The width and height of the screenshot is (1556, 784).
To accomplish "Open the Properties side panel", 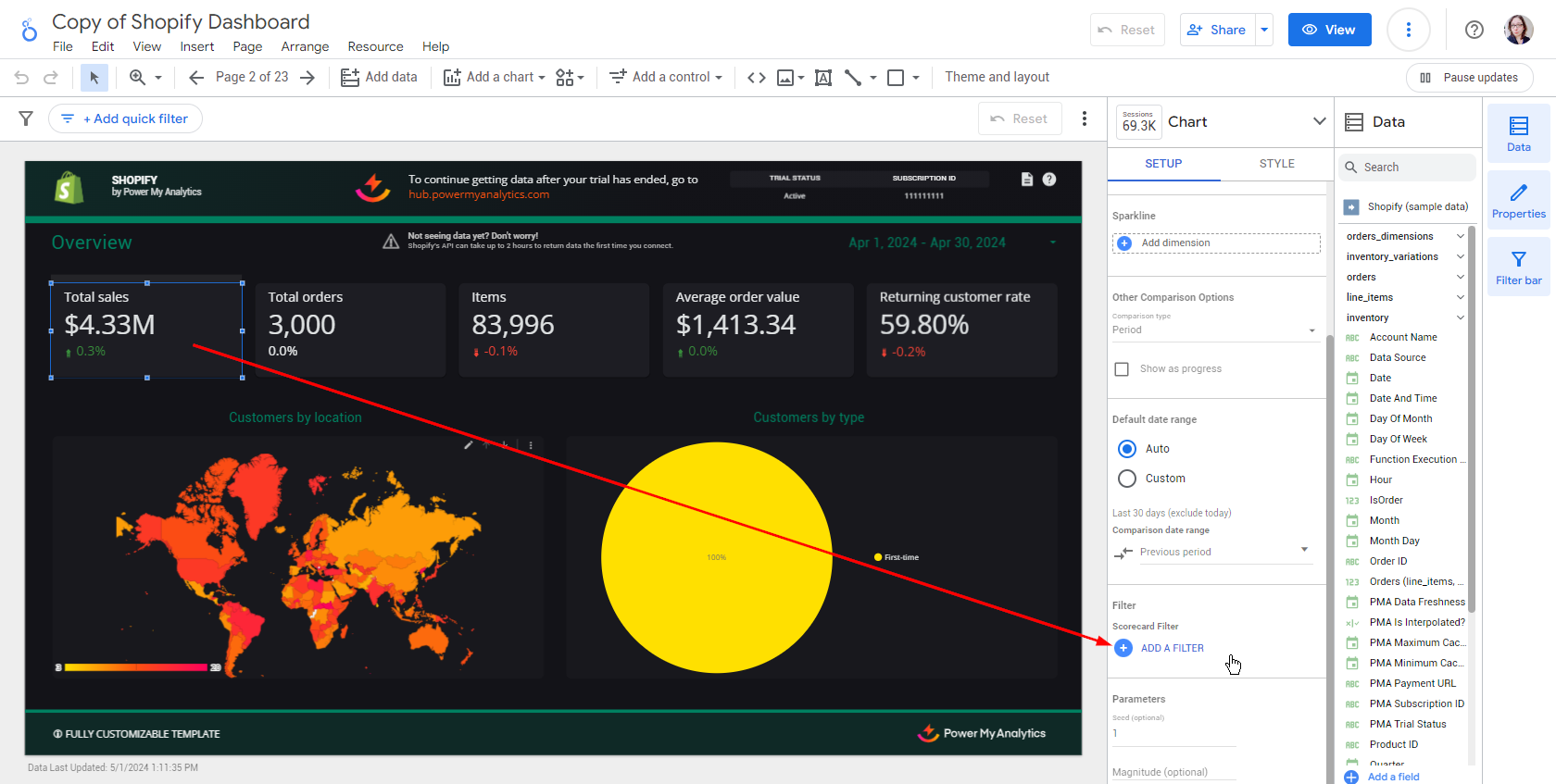I will click(x=1518, y=200).
